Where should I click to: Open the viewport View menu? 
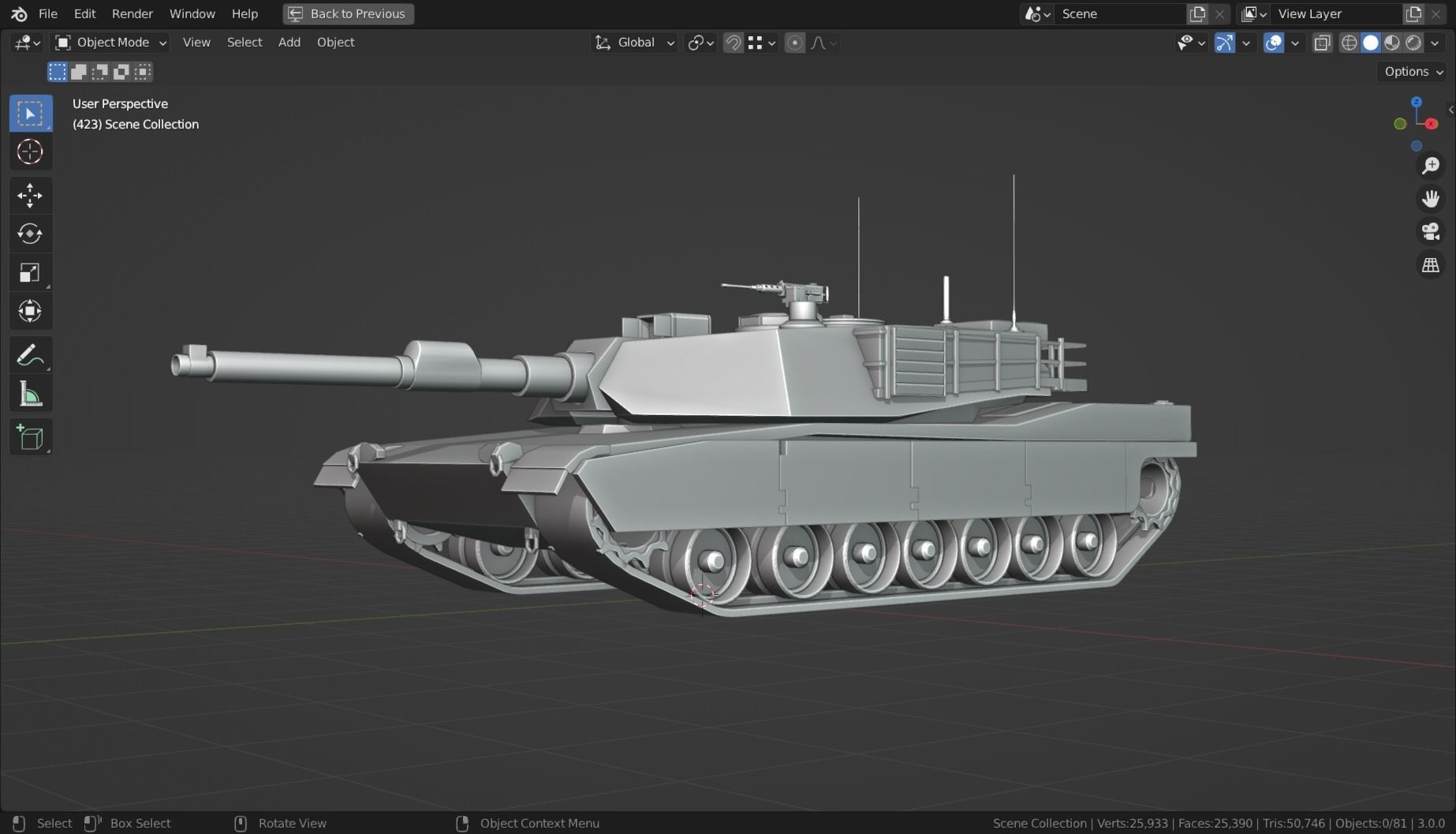coord(196,43)
